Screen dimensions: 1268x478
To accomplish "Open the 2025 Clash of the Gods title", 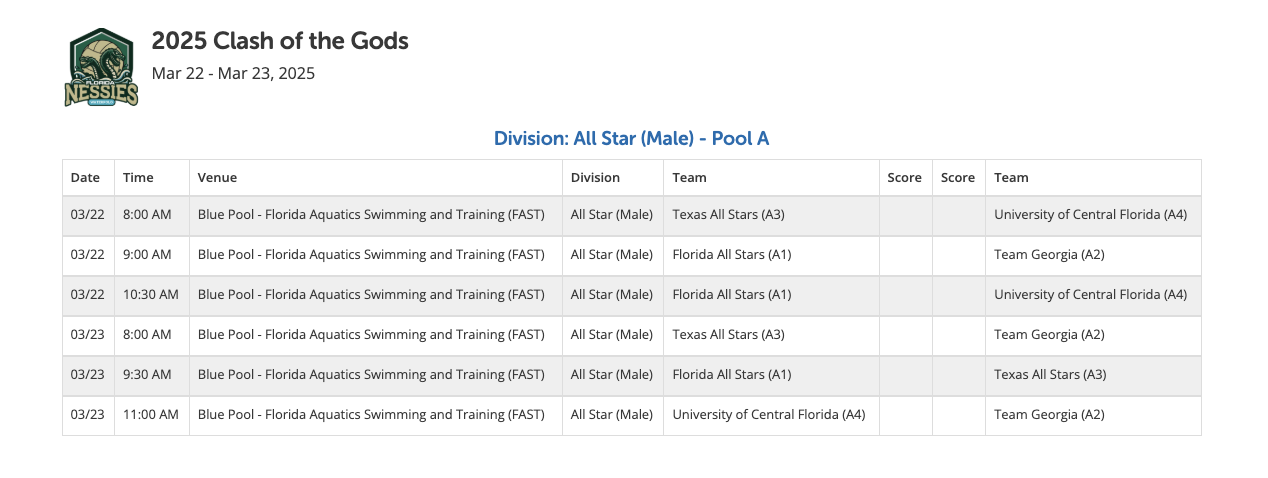I will point(280,41).
